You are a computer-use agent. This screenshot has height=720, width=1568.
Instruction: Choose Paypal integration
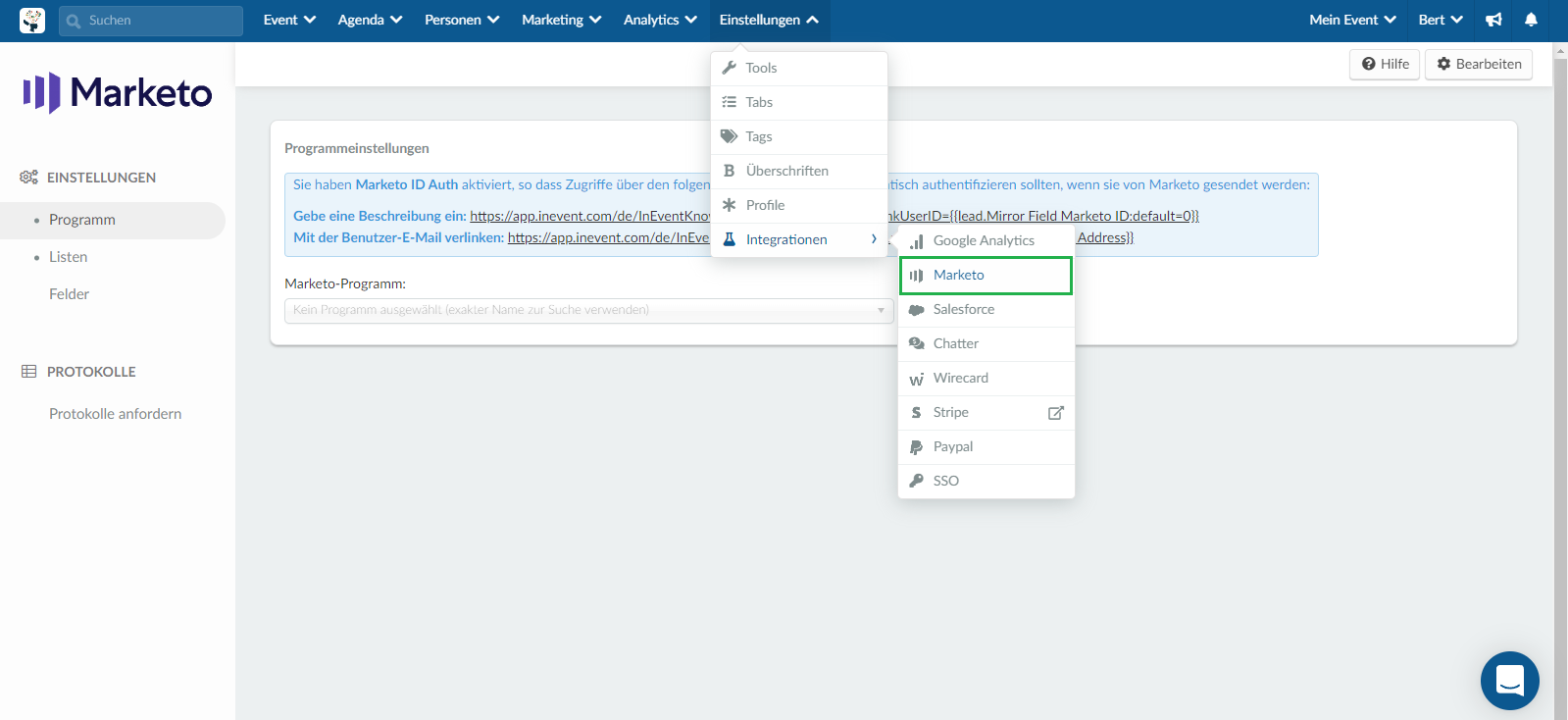click(986, 447)
